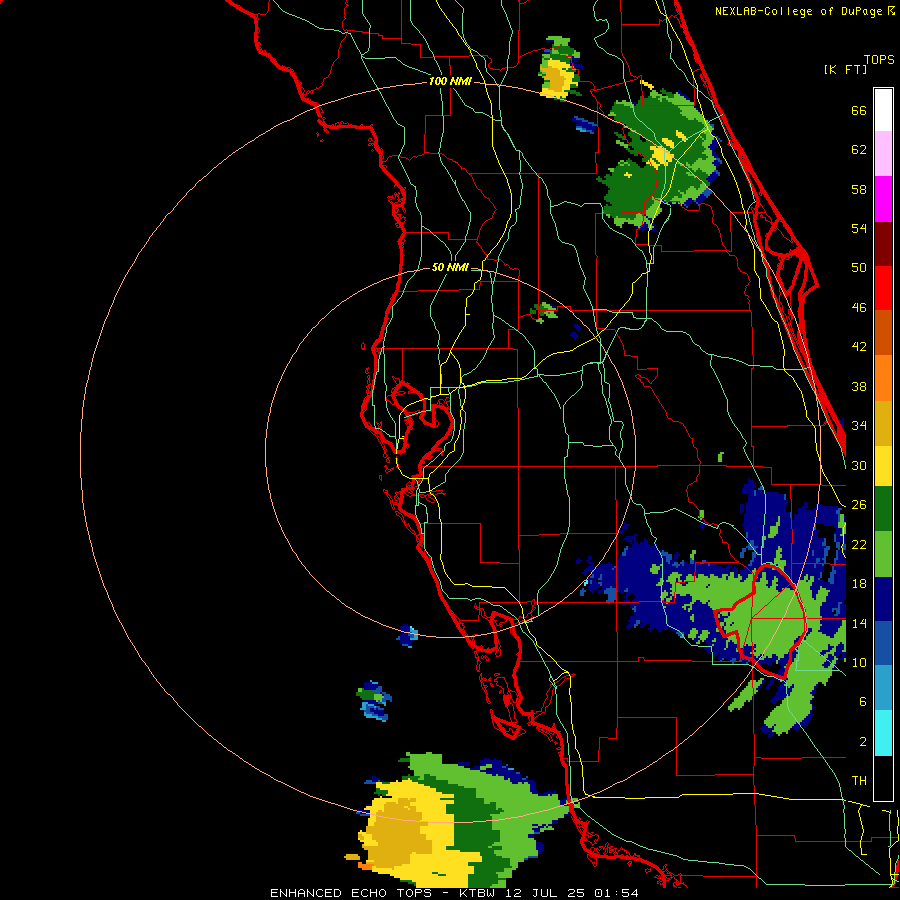Click the "58" legend value
The width and height of the screenshot is (900, 900).
[x=859, y=189]
